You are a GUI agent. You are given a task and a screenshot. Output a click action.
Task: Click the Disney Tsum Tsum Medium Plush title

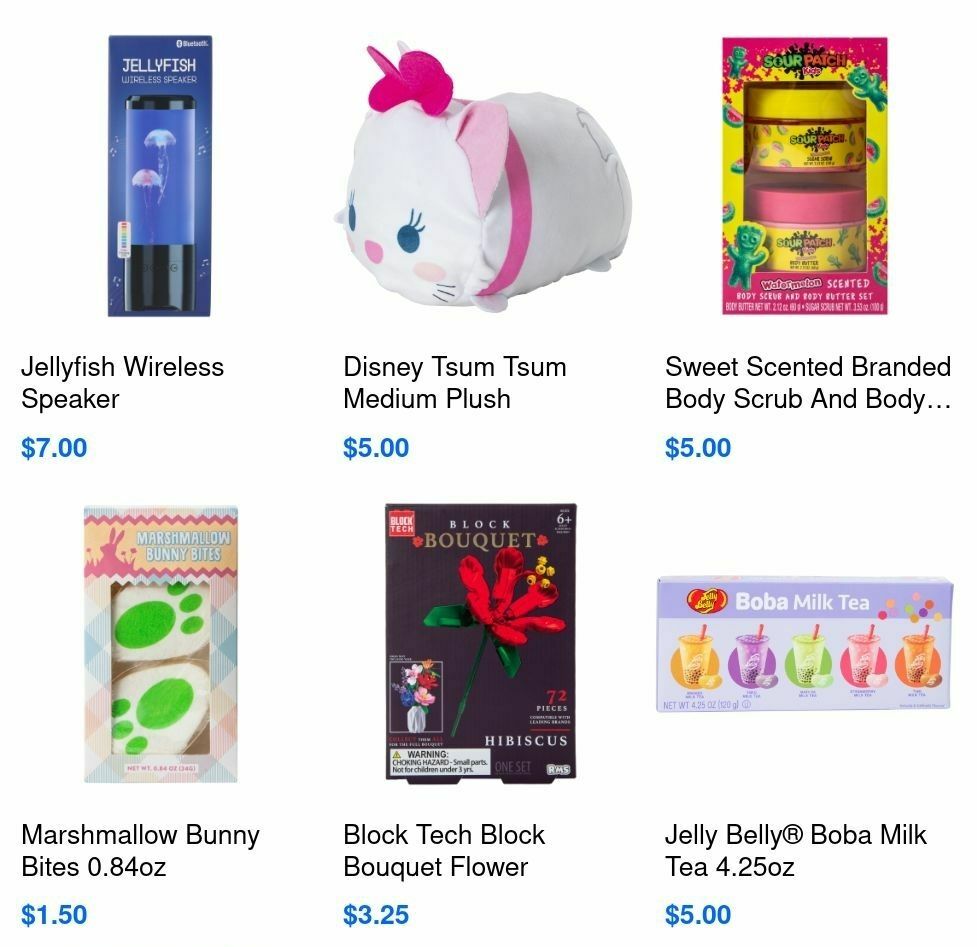click(x=455, y=383)
